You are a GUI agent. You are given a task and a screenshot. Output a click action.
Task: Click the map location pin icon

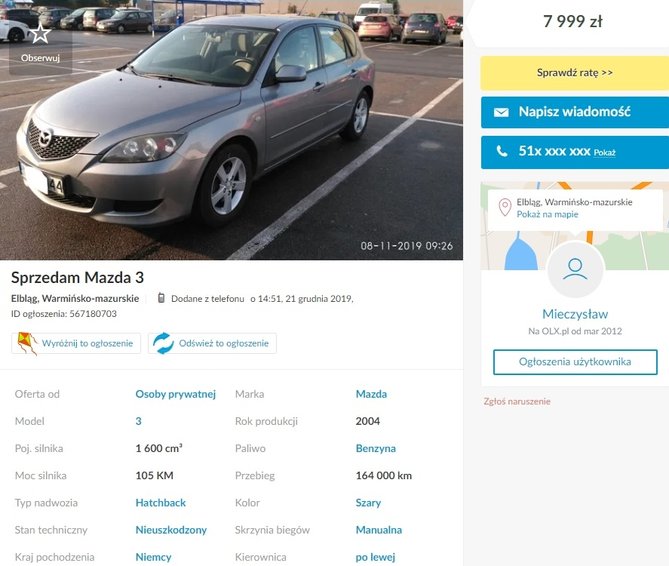pyautogui.click(x=505, y=207)
